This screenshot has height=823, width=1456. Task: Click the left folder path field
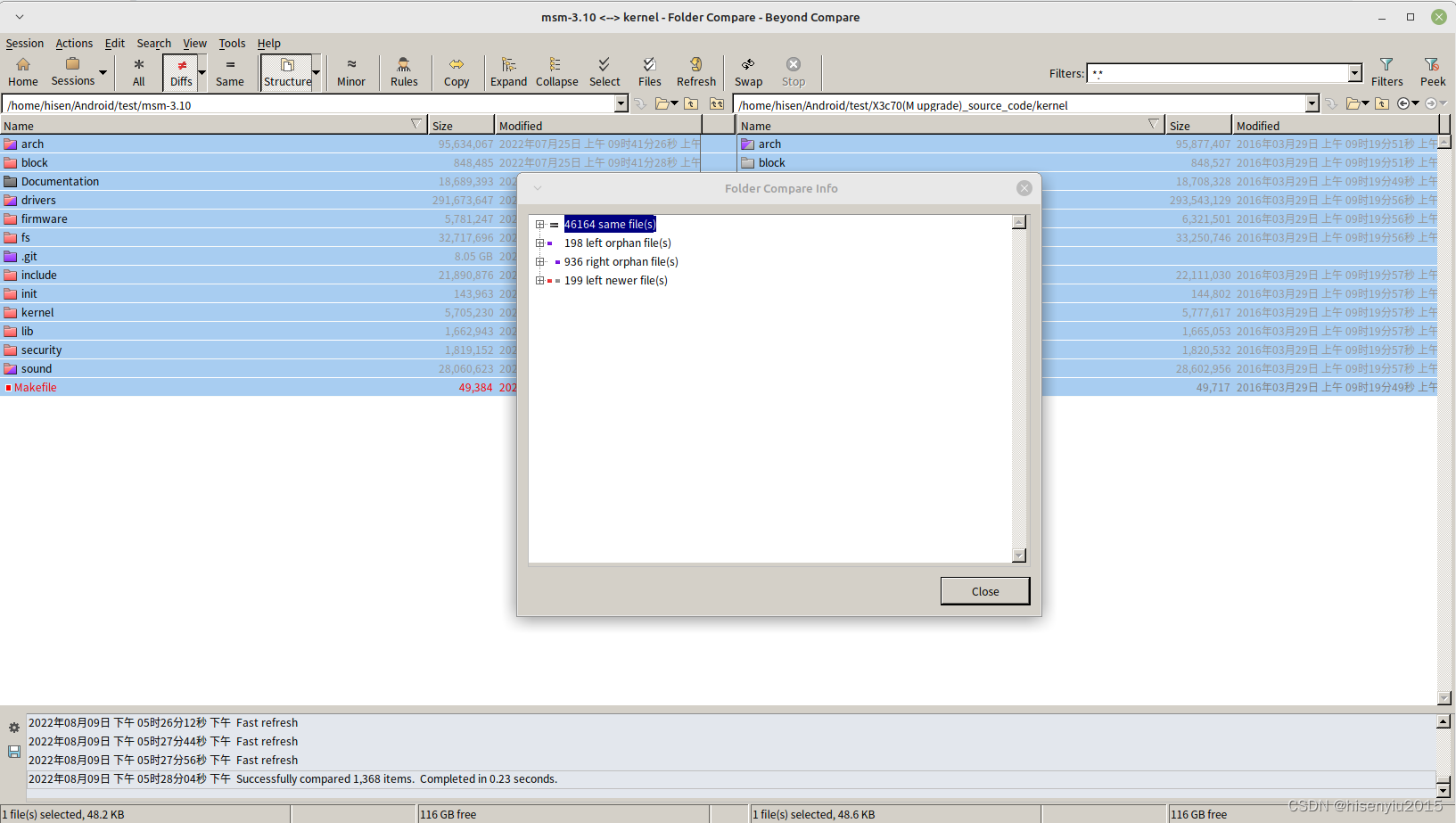pos(308,104)
